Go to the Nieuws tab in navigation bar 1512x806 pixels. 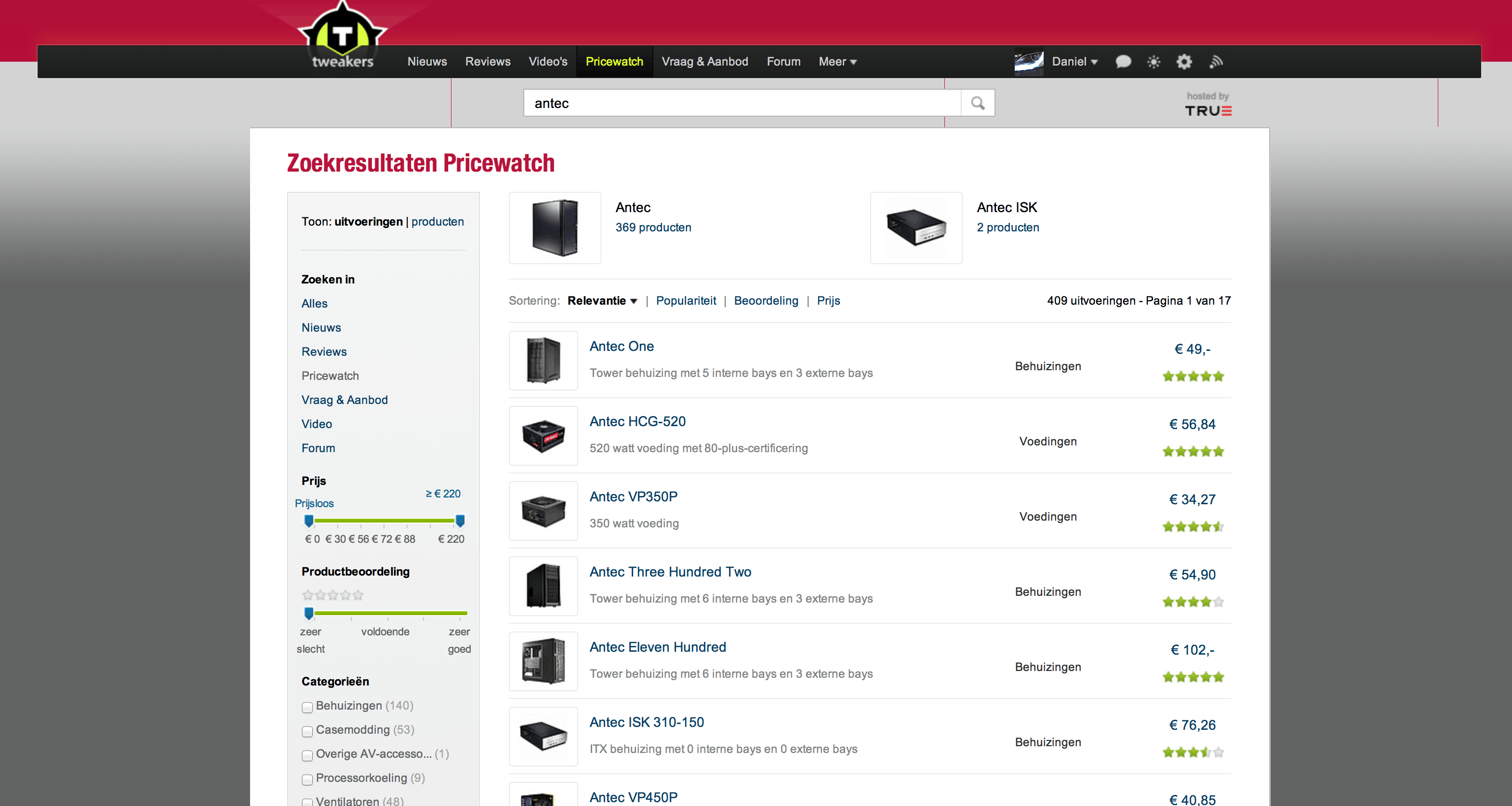[427, 62]
